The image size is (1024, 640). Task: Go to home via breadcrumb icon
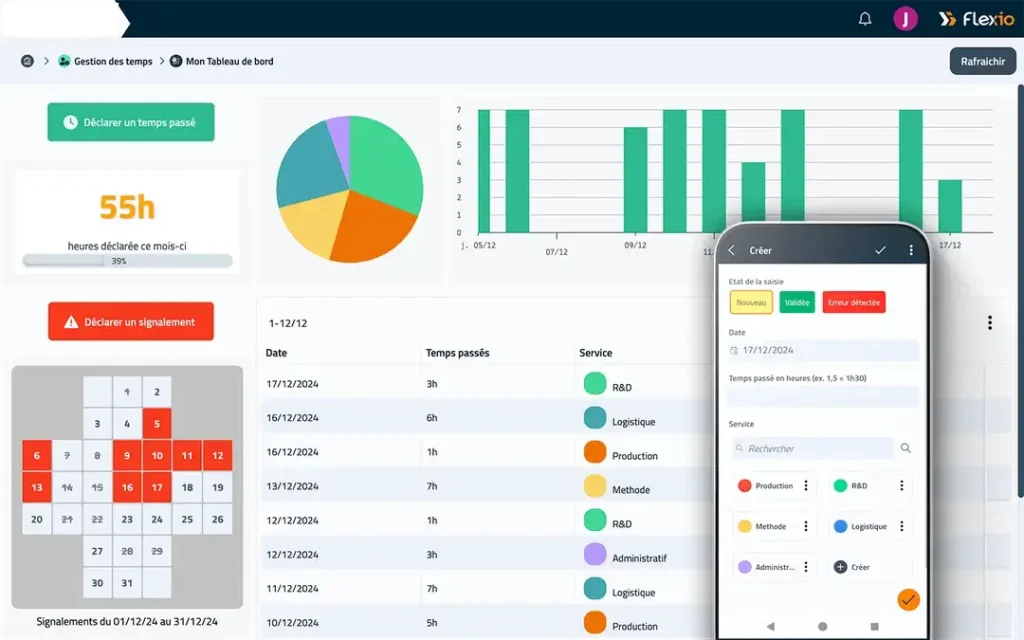point(27,61)
